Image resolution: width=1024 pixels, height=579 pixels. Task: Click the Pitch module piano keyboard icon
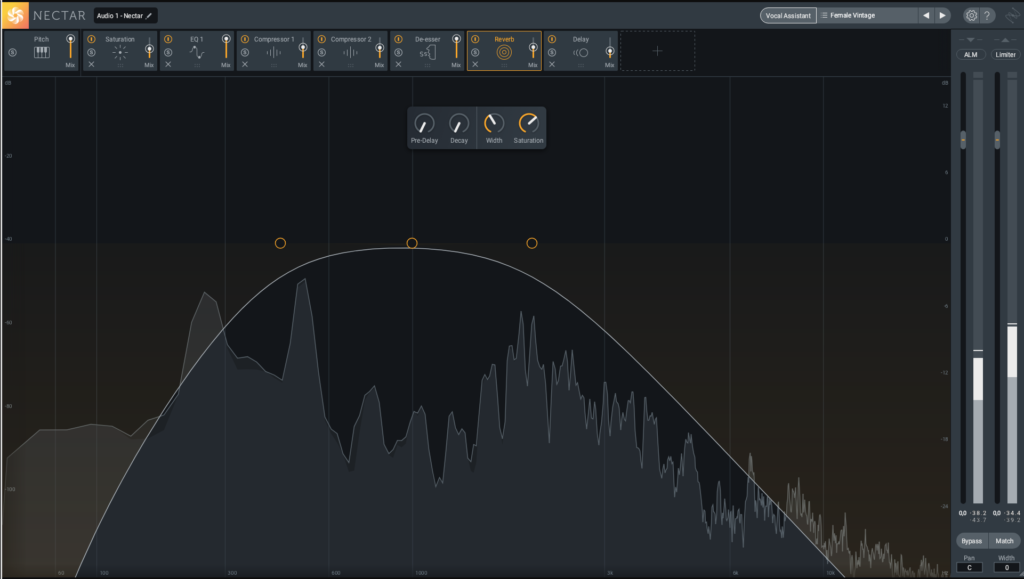click(x=41, y=52)
